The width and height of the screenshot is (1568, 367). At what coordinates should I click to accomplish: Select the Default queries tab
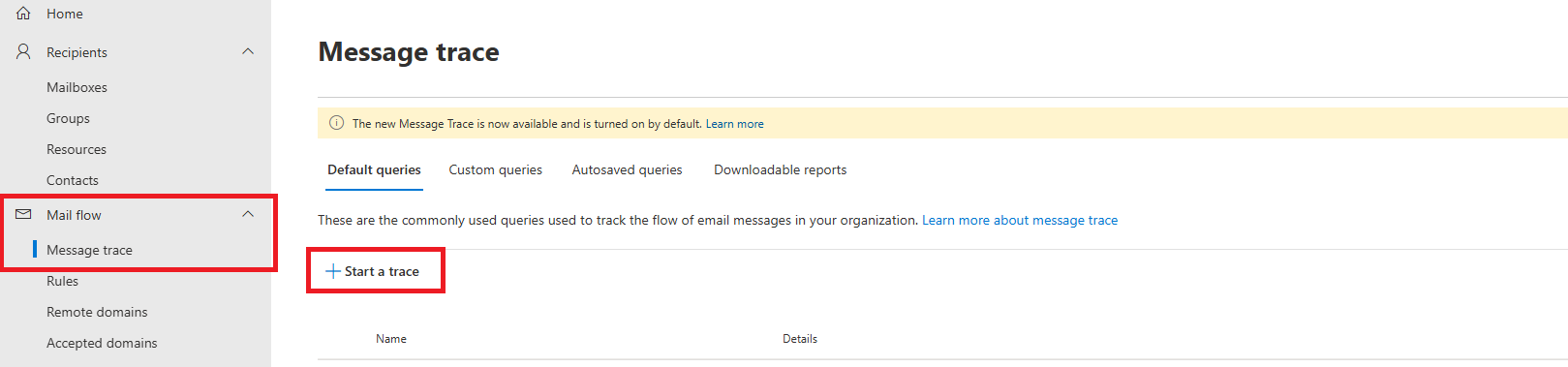pyautogui.click(x=374, y=169)
